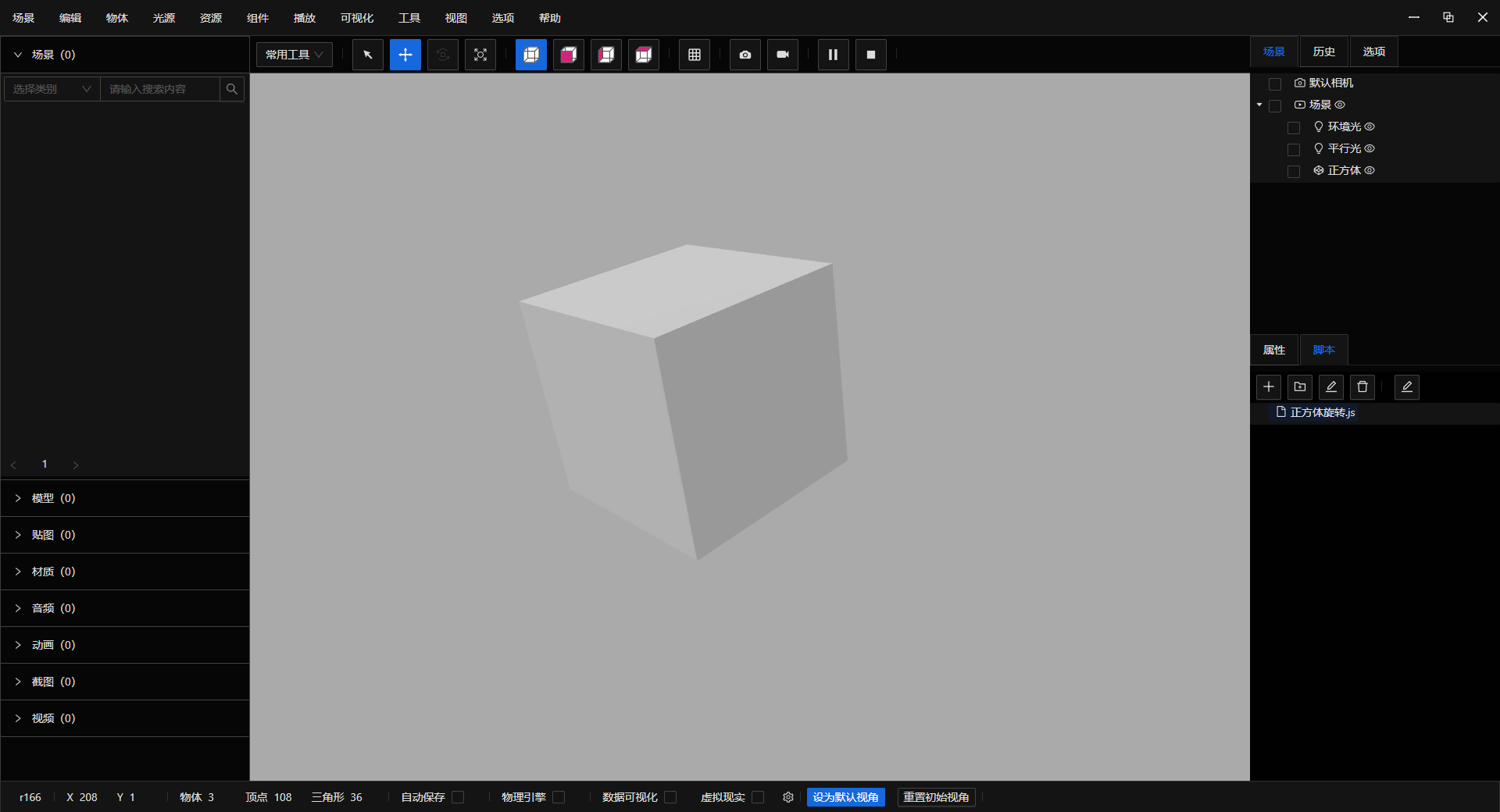Viewport: 1500px width, 812px height.
Task: Open the 光源 menu
Action: tap(164, 18)
